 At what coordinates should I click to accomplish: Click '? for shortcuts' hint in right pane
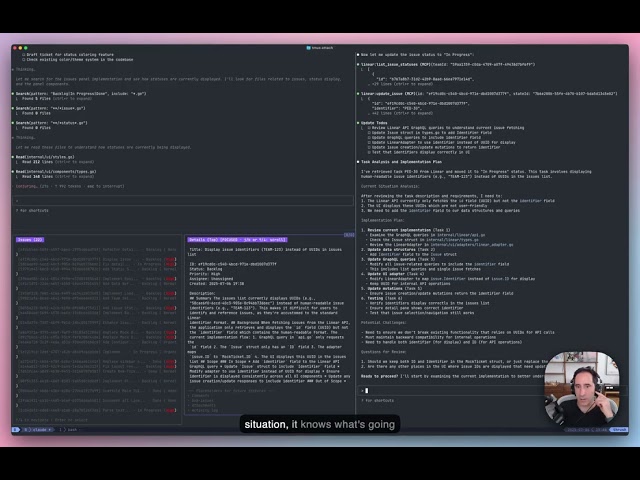(x=378, y=400)
